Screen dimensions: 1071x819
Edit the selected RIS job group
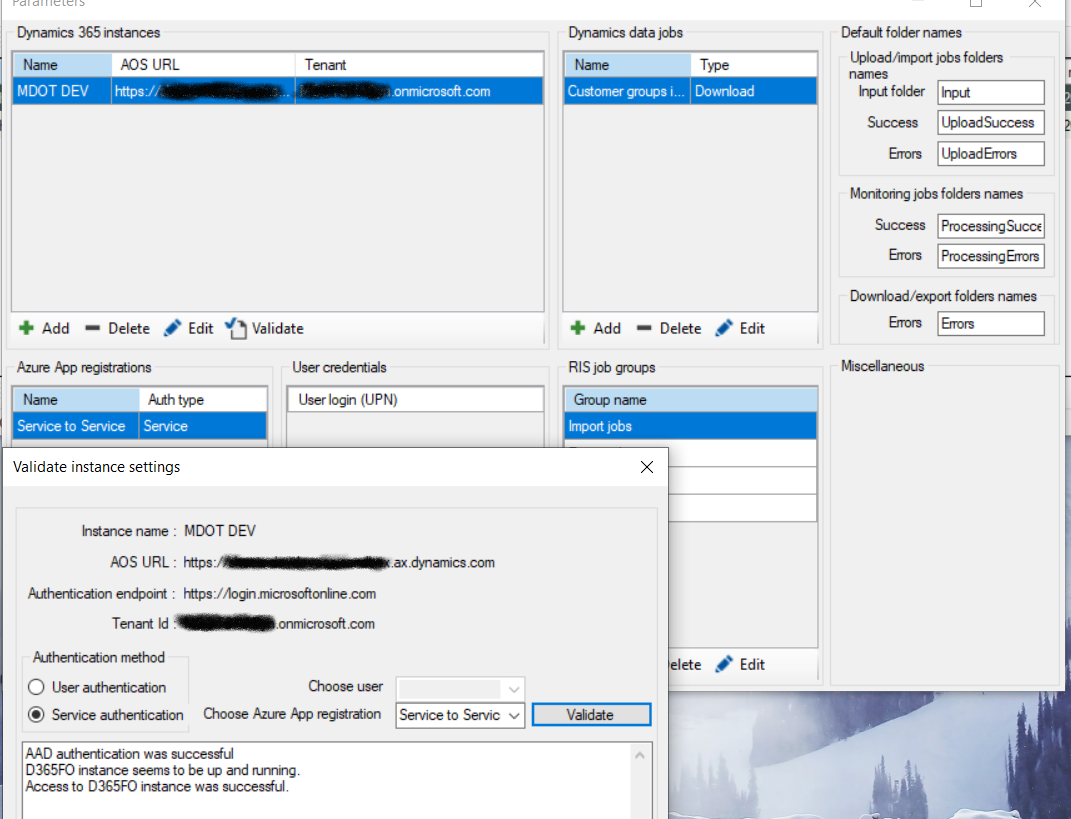click(x=738, y=664)
